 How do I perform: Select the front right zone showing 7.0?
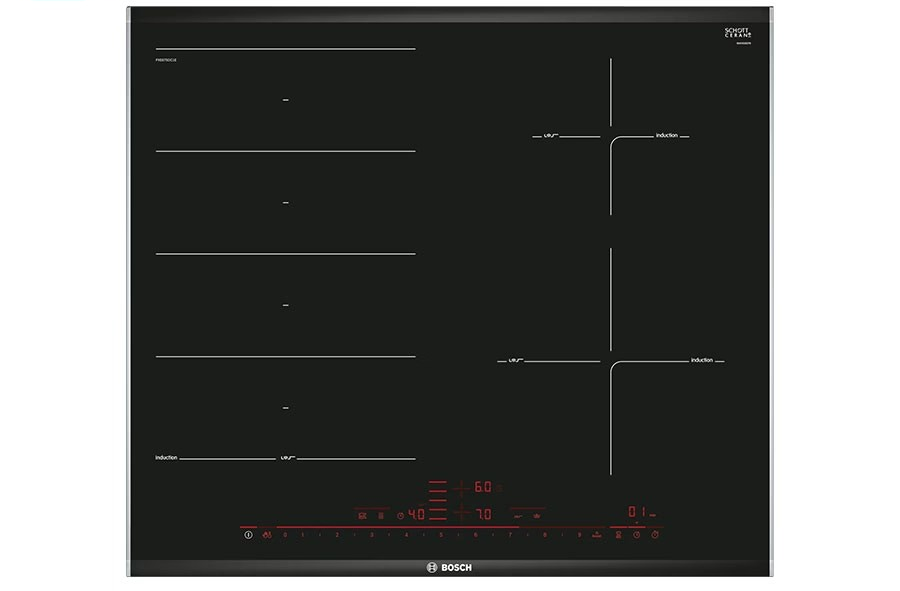pos(482,514)
